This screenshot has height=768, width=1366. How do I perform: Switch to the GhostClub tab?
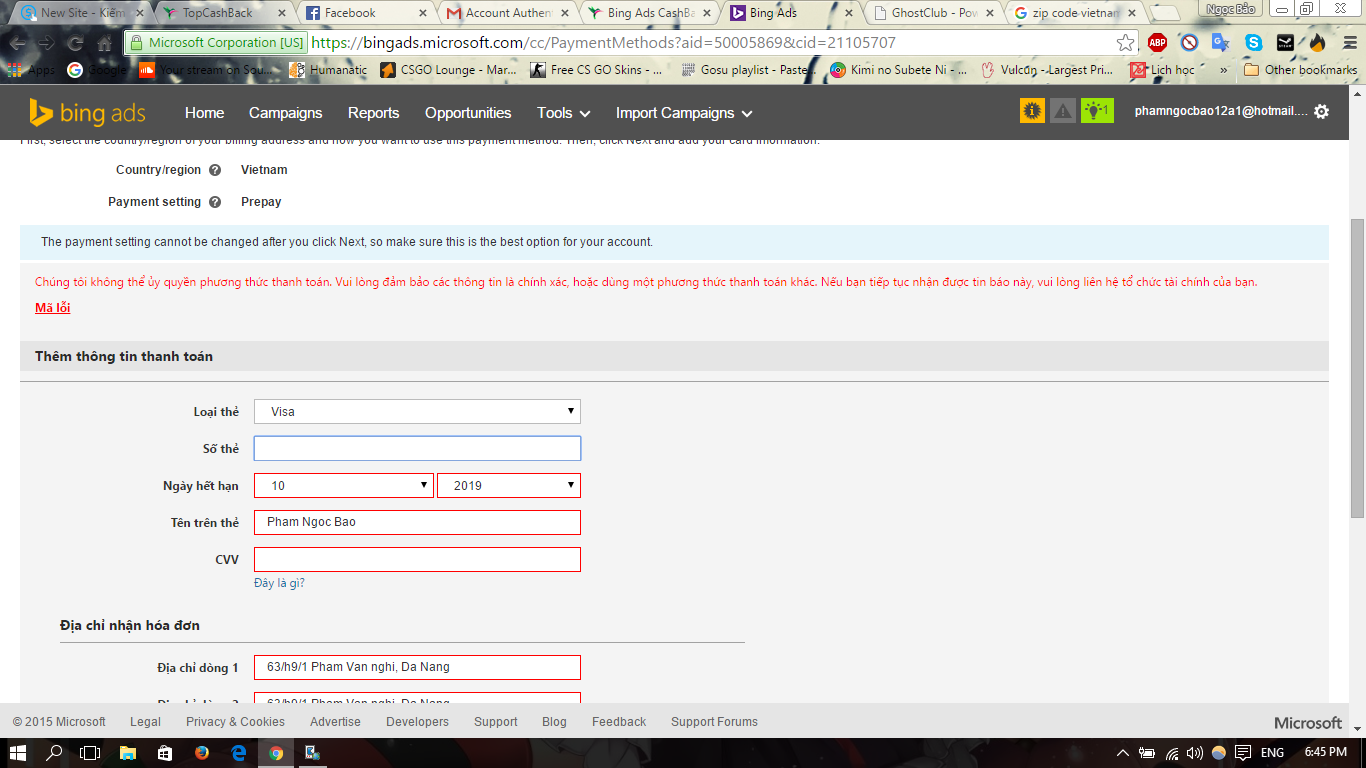933,13
